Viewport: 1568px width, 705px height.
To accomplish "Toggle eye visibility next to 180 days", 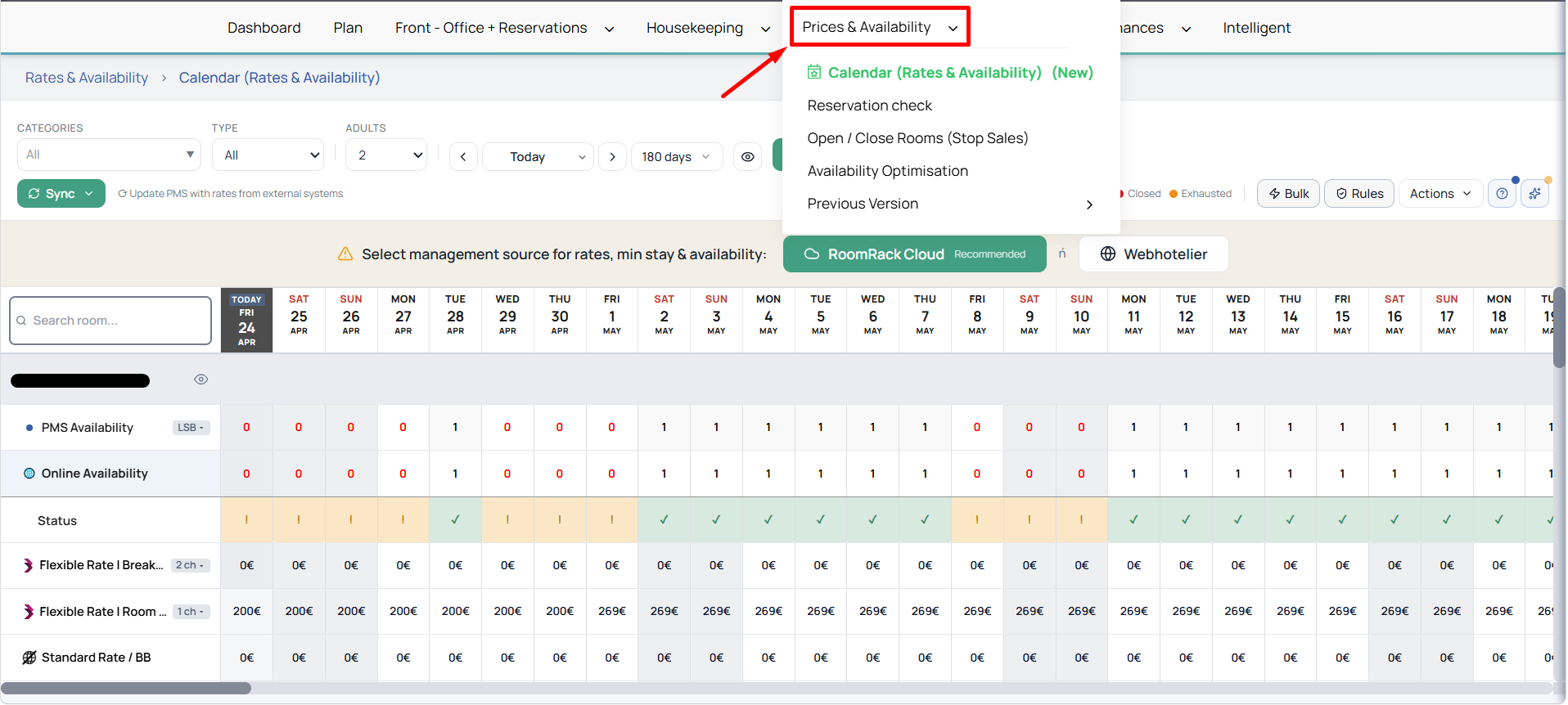I will (747, 157).
